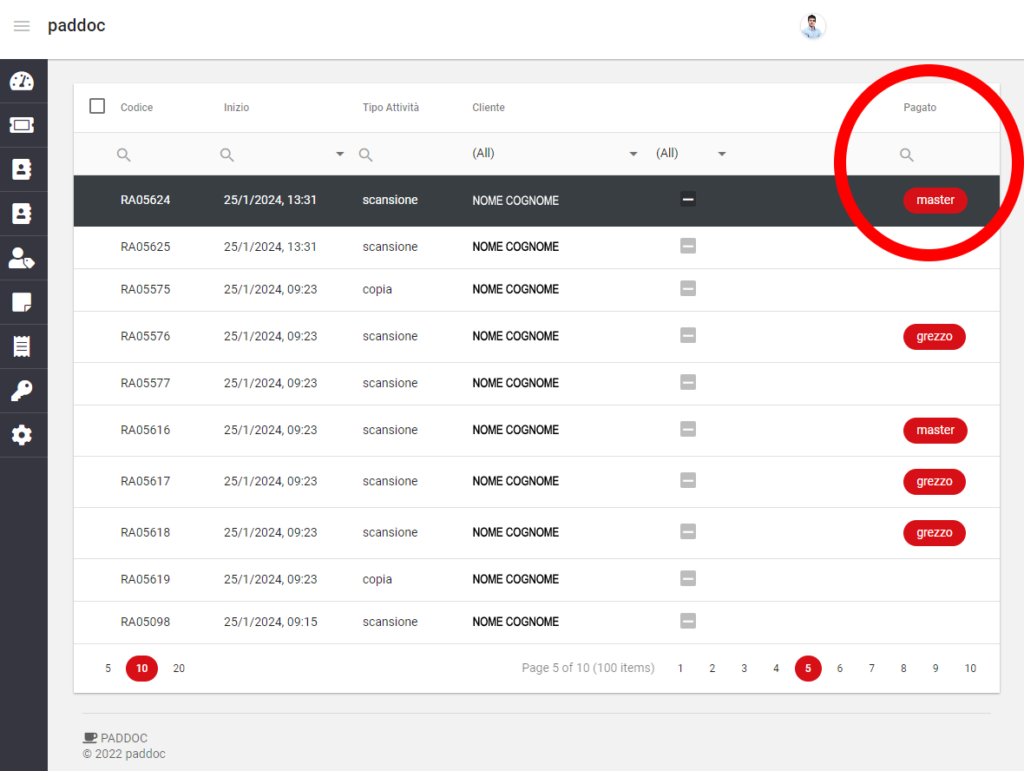Open the dashboard gauge sidebar icon
This screenshot has width=1024, height=771.
(x=22, y=81)
